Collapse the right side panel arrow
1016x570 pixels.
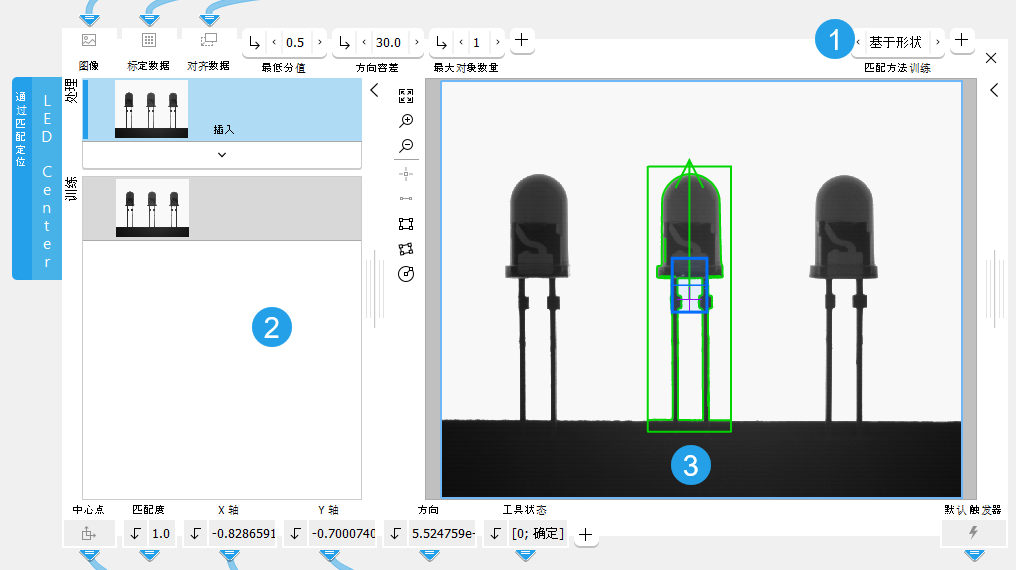click(x=994, y=90)
